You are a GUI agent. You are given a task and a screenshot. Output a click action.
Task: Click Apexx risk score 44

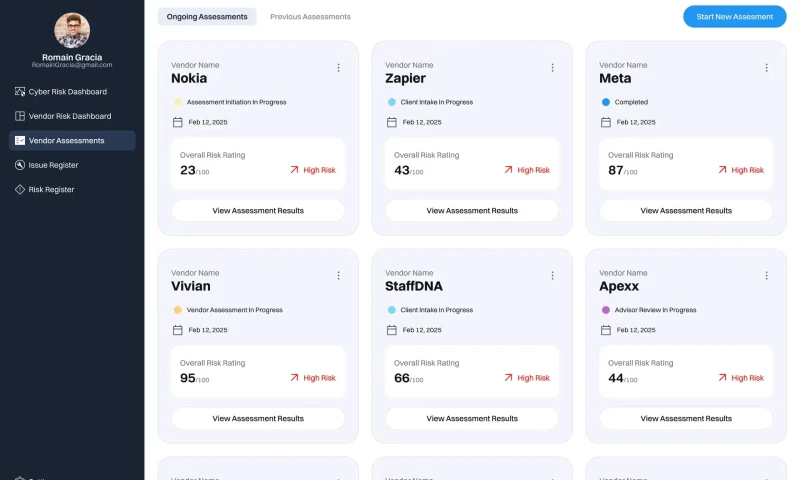click(616, 378)
